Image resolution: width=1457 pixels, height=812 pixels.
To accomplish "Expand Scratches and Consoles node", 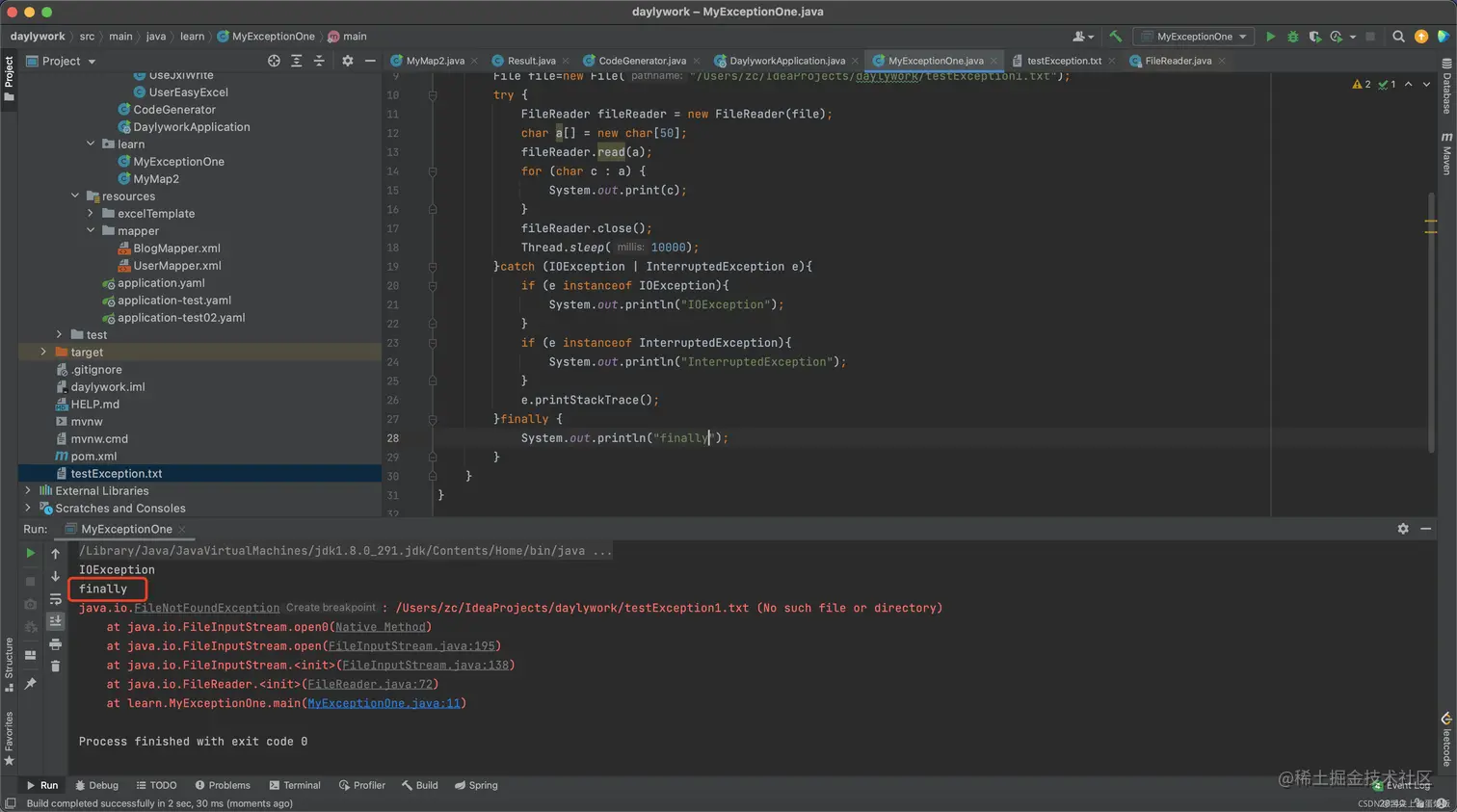I will (28, 508).
